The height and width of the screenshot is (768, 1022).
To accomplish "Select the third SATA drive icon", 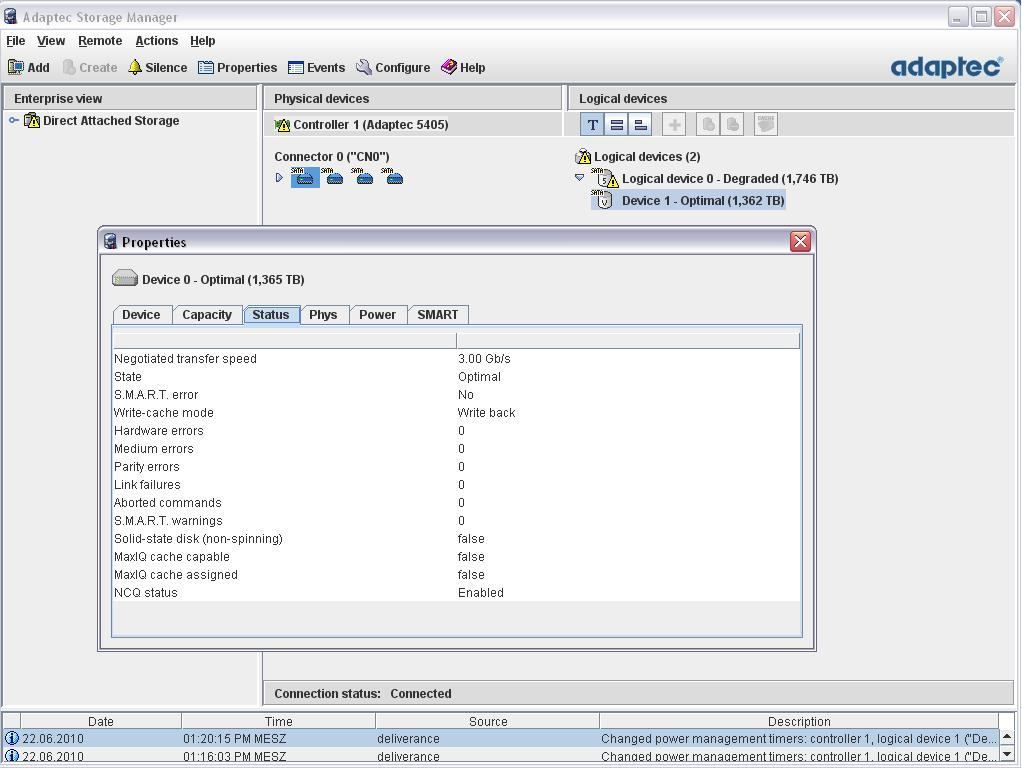I will point(364,177).
